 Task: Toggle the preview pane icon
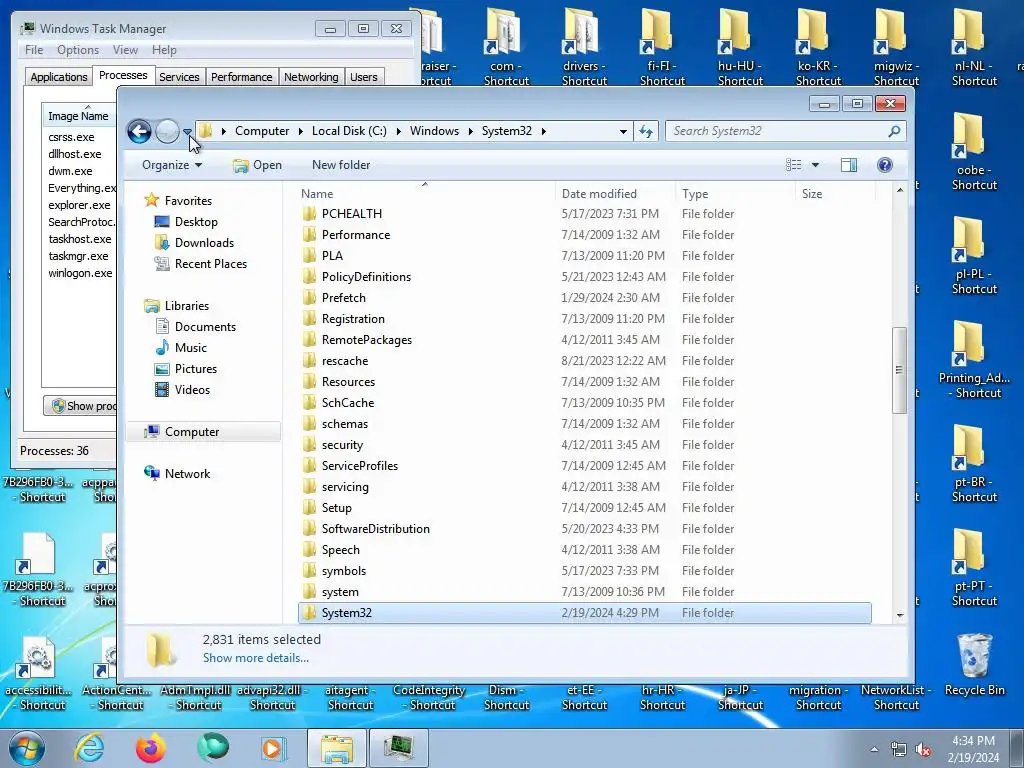click(x=849, y=165)
